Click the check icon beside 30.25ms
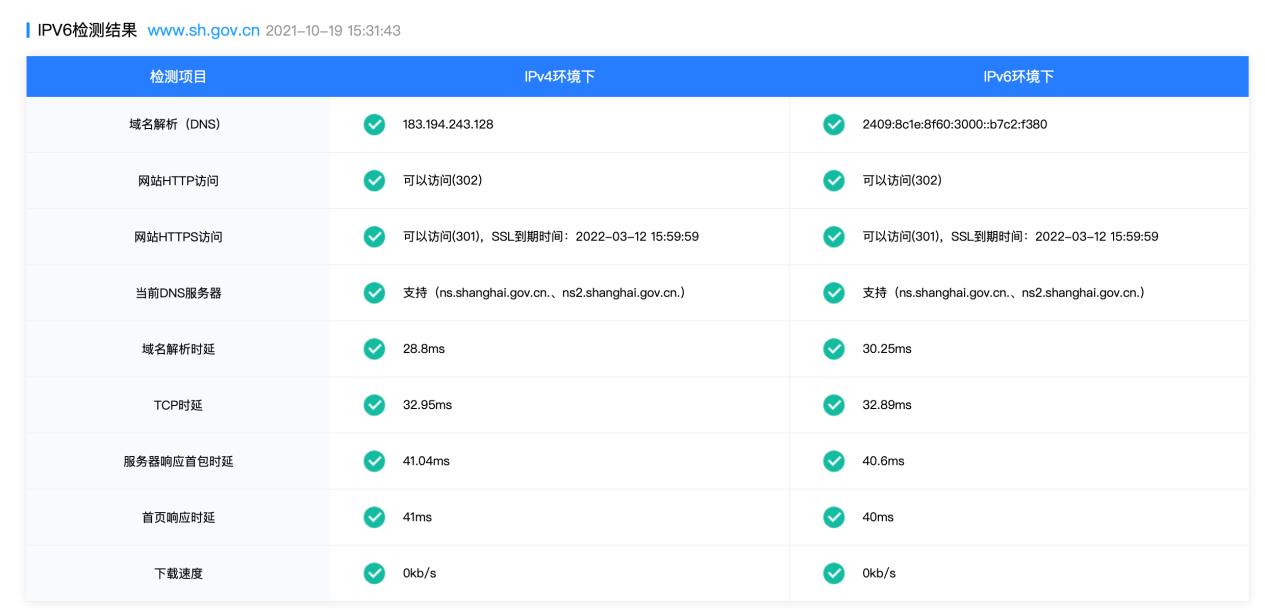Viewport: 1265px width, 610px height. 833,349
